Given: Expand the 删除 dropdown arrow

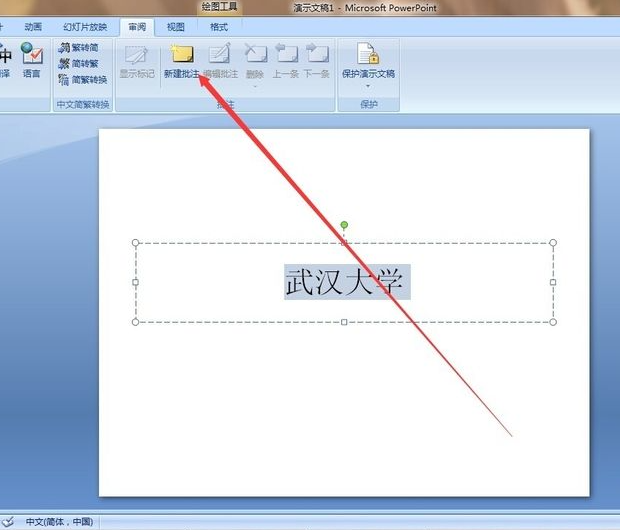Looking at the screenshot, I should pos(255,85).
